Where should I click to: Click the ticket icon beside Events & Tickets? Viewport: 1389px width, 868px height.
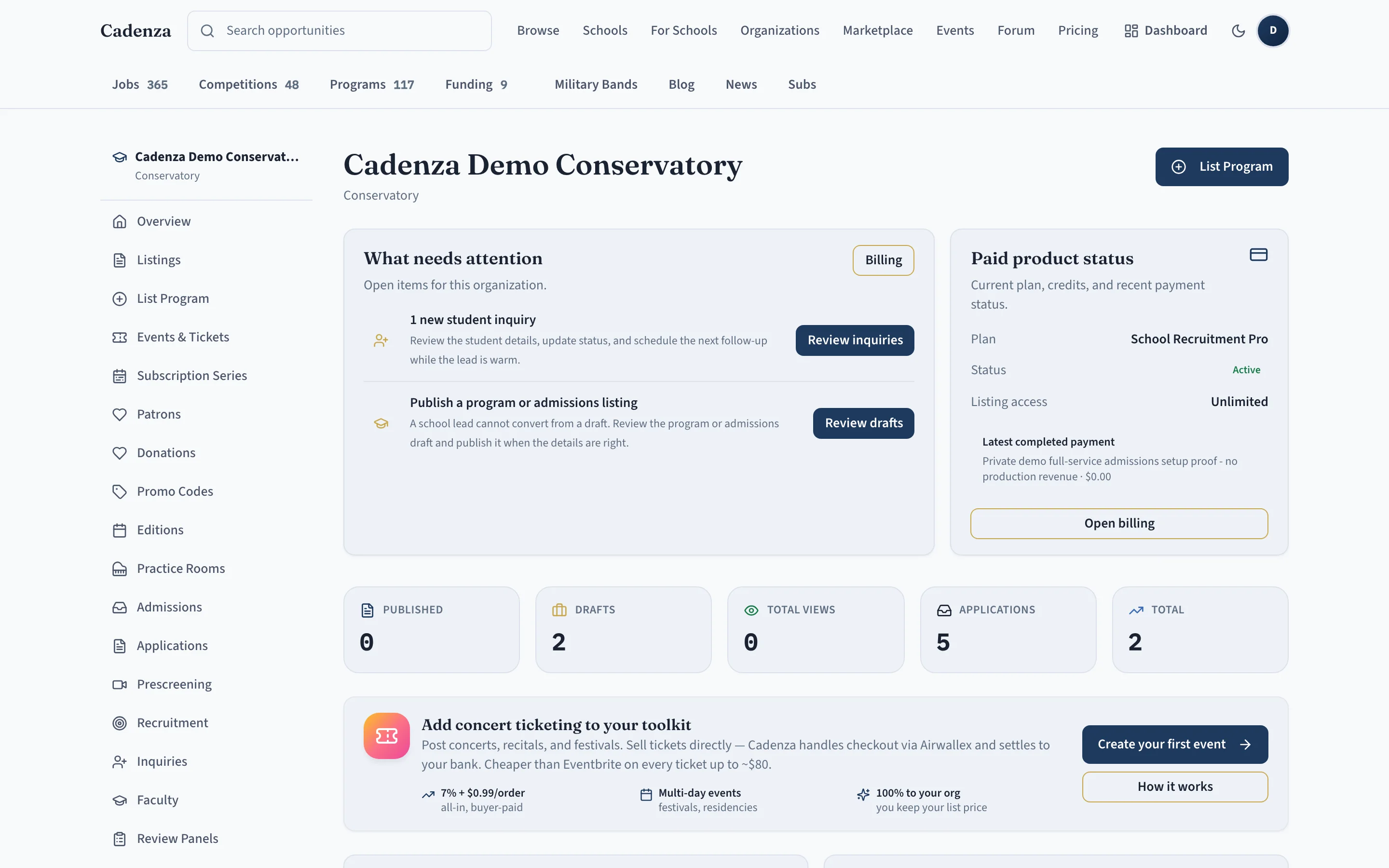(x=120, y=337)
